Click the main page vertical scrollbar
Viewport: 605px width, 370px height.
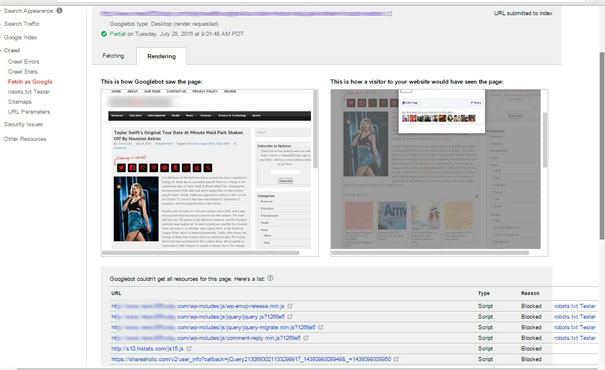pyautogui.click(x=602, y=145)
